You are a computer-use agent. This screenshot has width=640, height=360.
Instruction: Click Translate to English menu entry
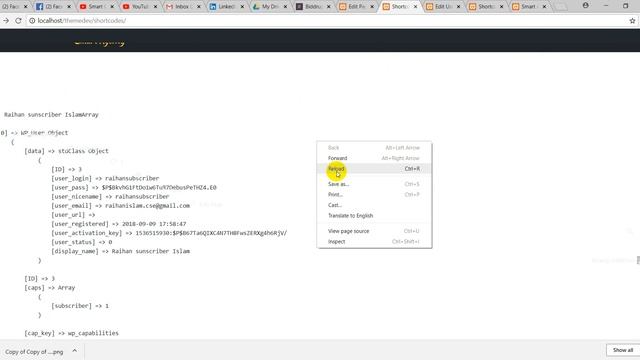pos(374,216)
